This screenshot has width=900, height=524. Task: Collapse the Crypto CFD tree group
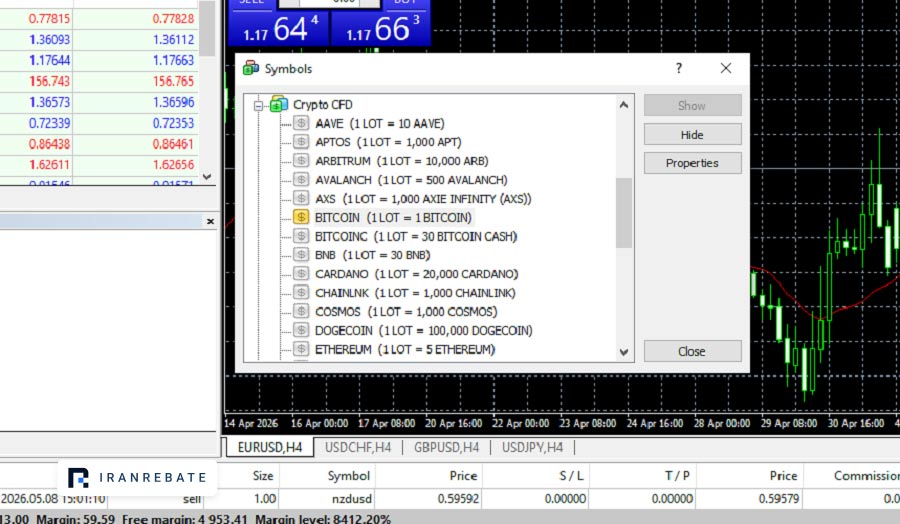(x=258, y=106)
